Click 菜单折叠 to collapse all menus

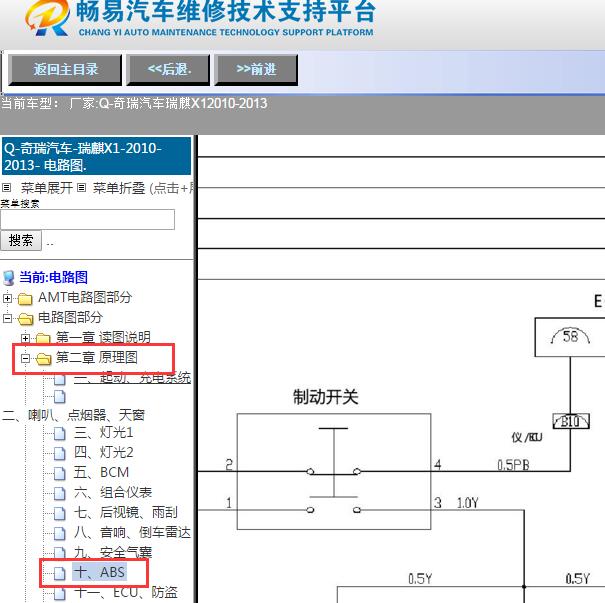[119, 188]
